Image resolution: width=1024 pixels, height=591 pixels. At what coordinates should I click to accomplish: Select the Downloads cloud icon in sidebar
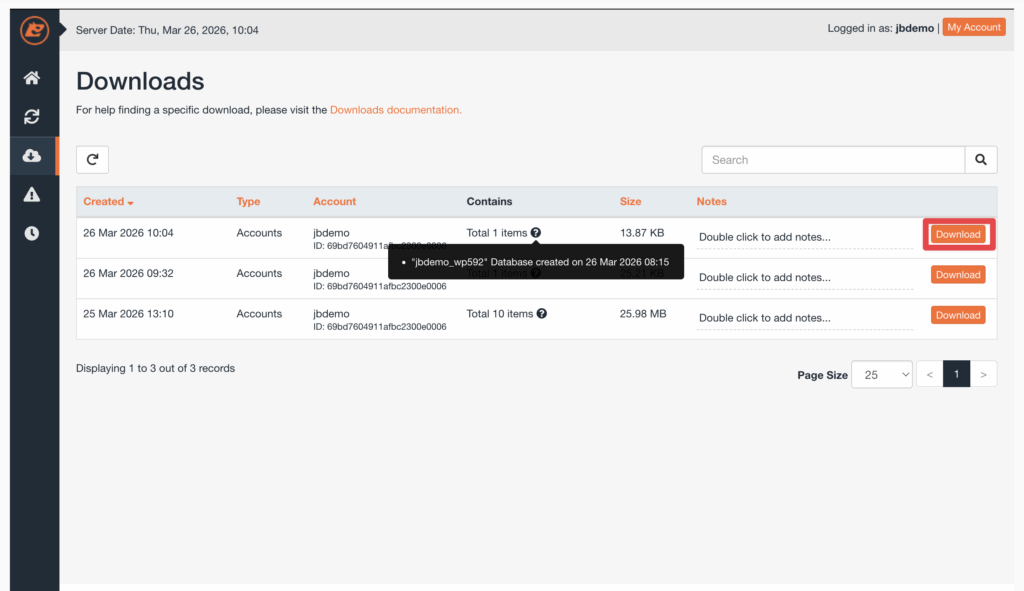tap(32, 156)
